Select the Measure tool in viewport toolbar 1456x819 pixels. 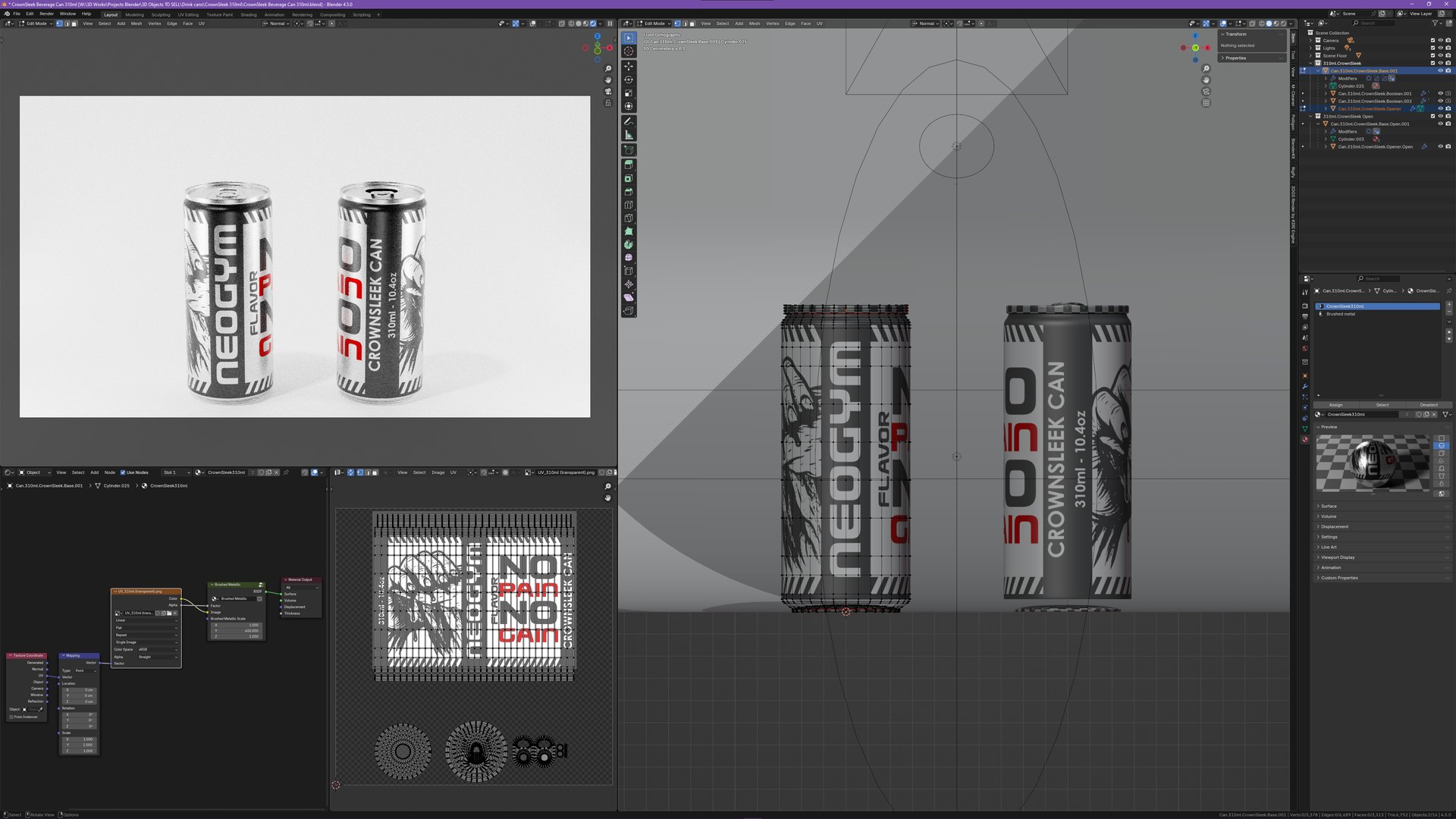coord(629,134)
